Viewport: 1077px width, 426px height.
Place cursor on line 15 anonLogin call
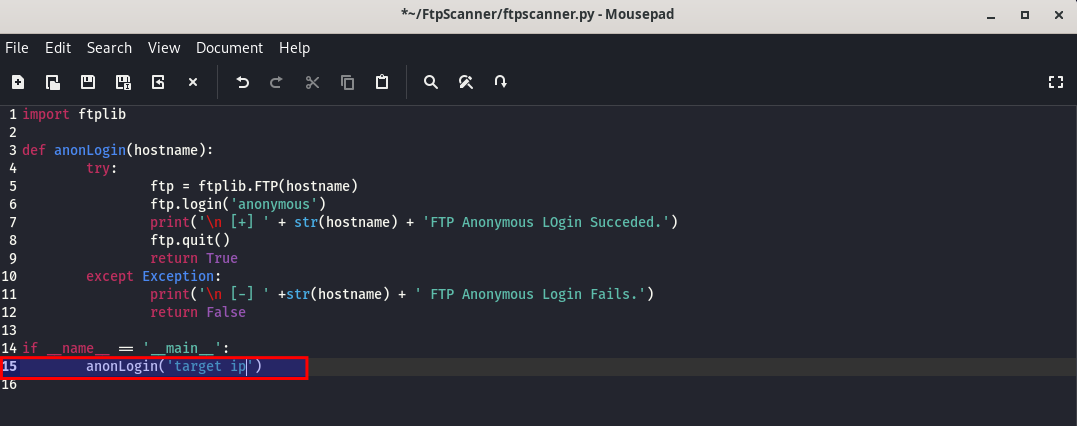[x=174, y=367]
